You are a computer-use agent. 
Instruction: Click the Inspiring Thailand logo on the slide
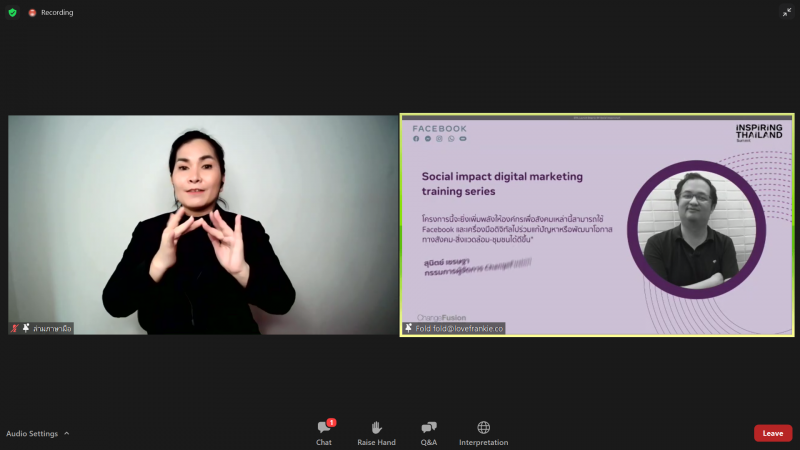coord(759,132)
